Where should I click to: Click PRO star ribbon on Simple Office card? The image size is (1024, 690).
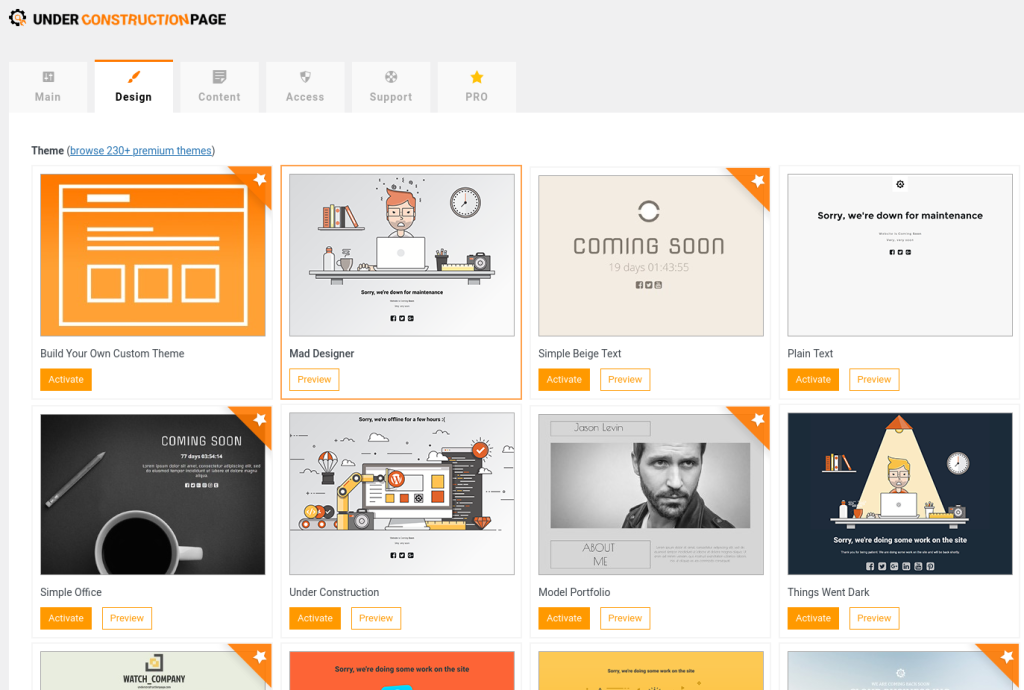click(257, 420)
